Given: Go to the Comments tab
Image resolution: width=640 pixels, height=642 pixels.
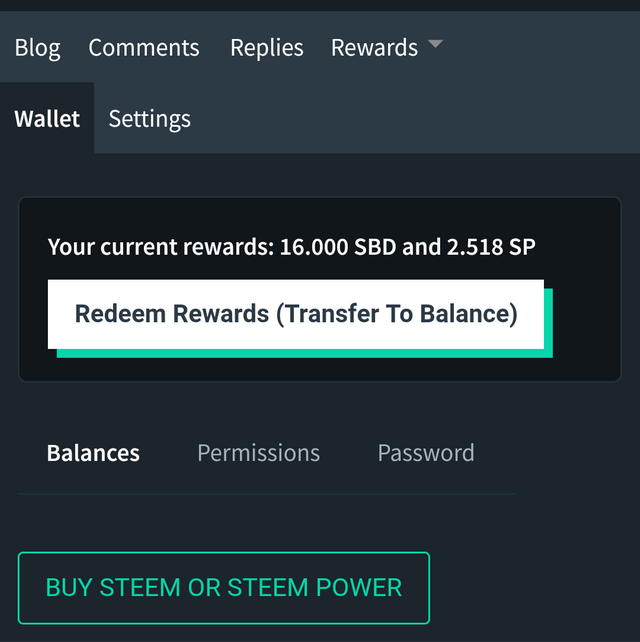Looking at the screenshot, I should click(x=144, y=48).
